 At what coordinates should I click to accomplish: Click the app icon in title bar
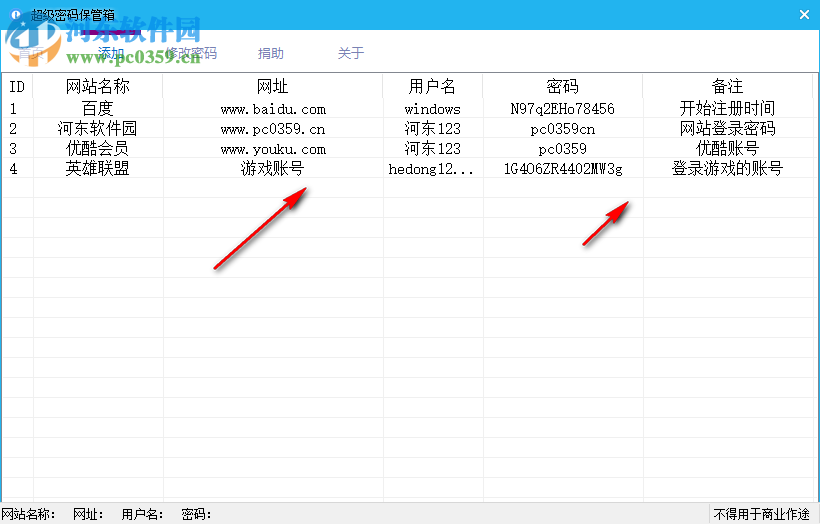(x=16, y=15)
